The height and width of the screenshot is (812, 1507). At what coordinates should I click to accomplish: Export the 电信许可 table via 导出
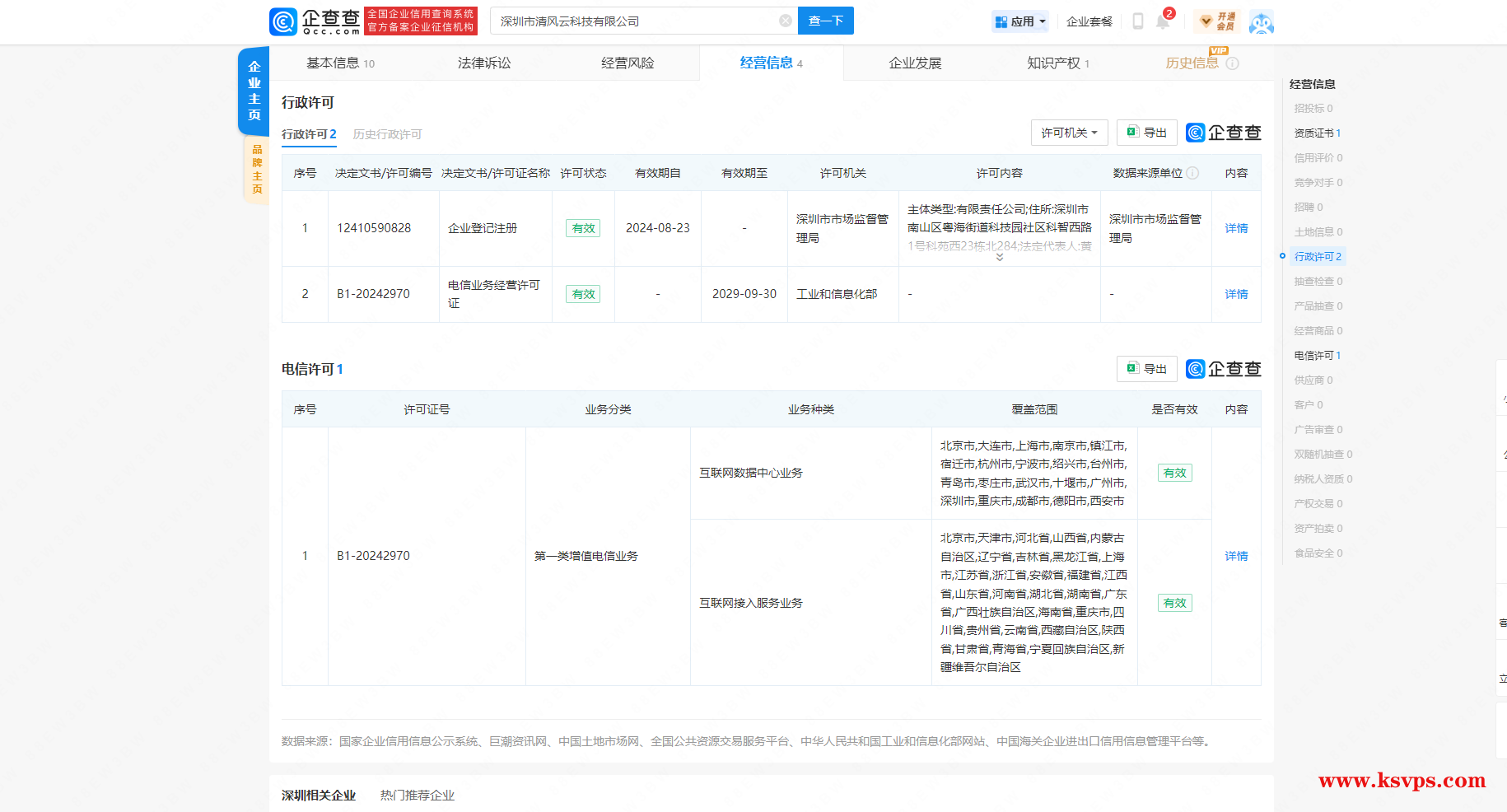(1146, 369)
